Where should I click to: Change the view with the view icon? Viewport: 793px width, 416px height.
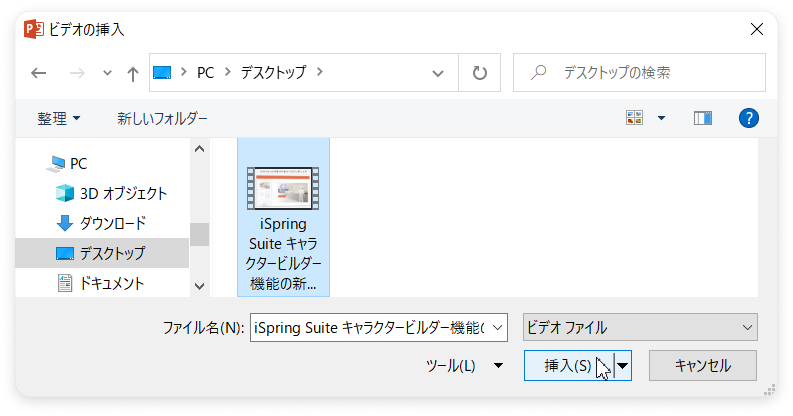[634, 118]
